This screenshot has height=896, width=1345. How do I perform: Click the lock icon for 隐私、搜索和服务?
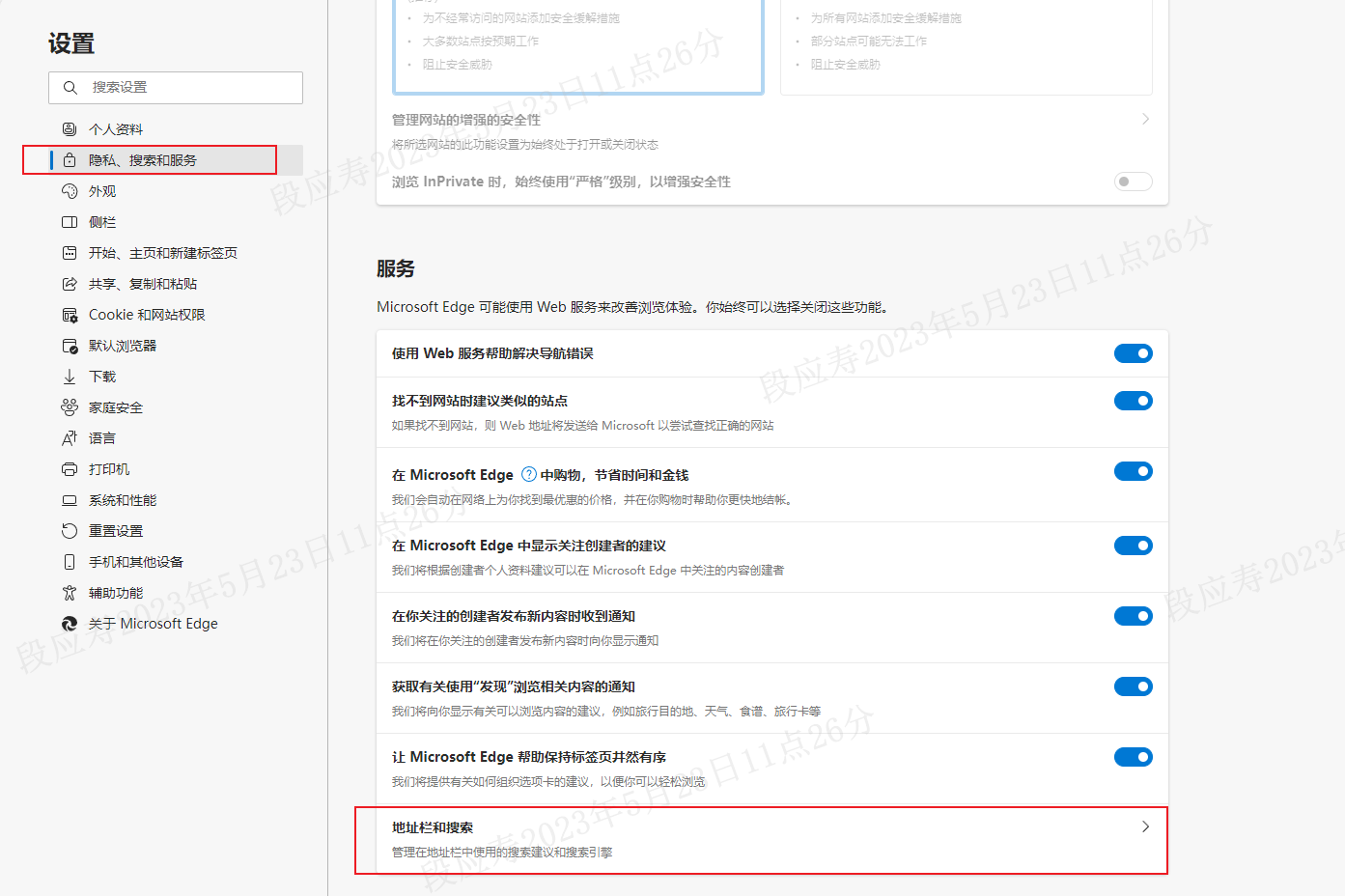pos(70,160)
